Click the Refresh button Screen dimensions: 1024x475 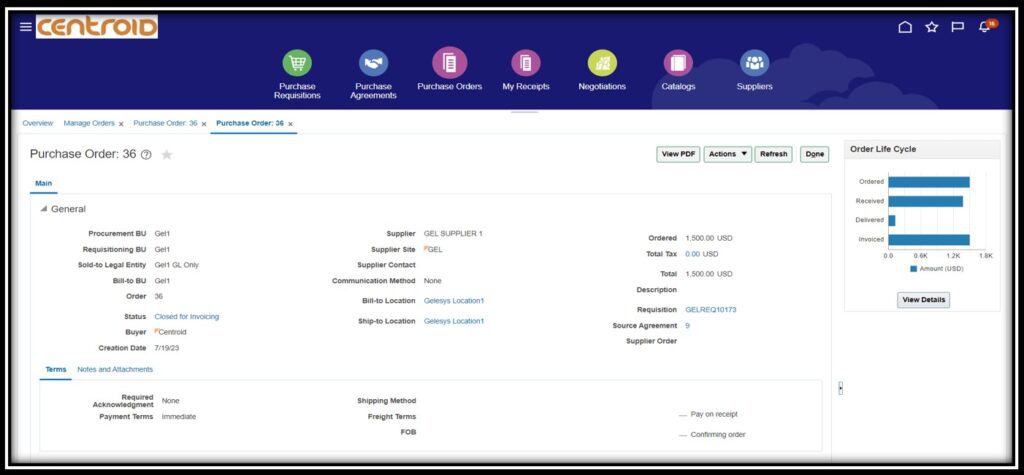coord(774,154)
